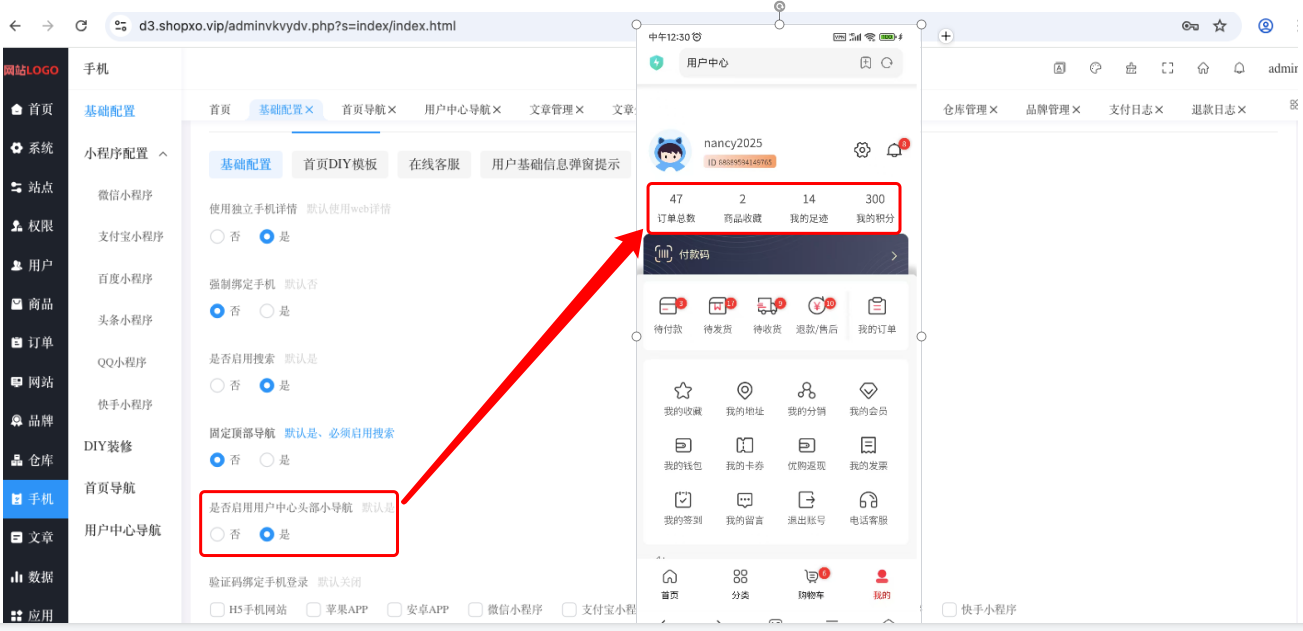Open the settings gear in phone preview

[862, 150]
